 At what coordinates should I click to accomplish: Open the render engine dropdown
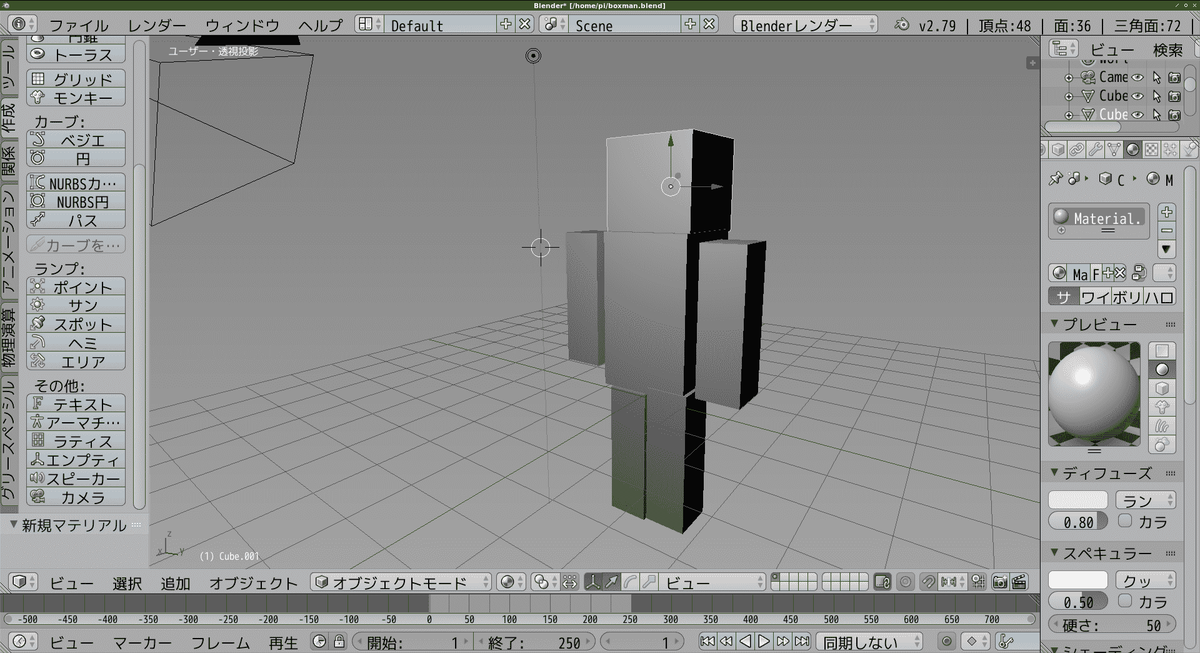806,25
